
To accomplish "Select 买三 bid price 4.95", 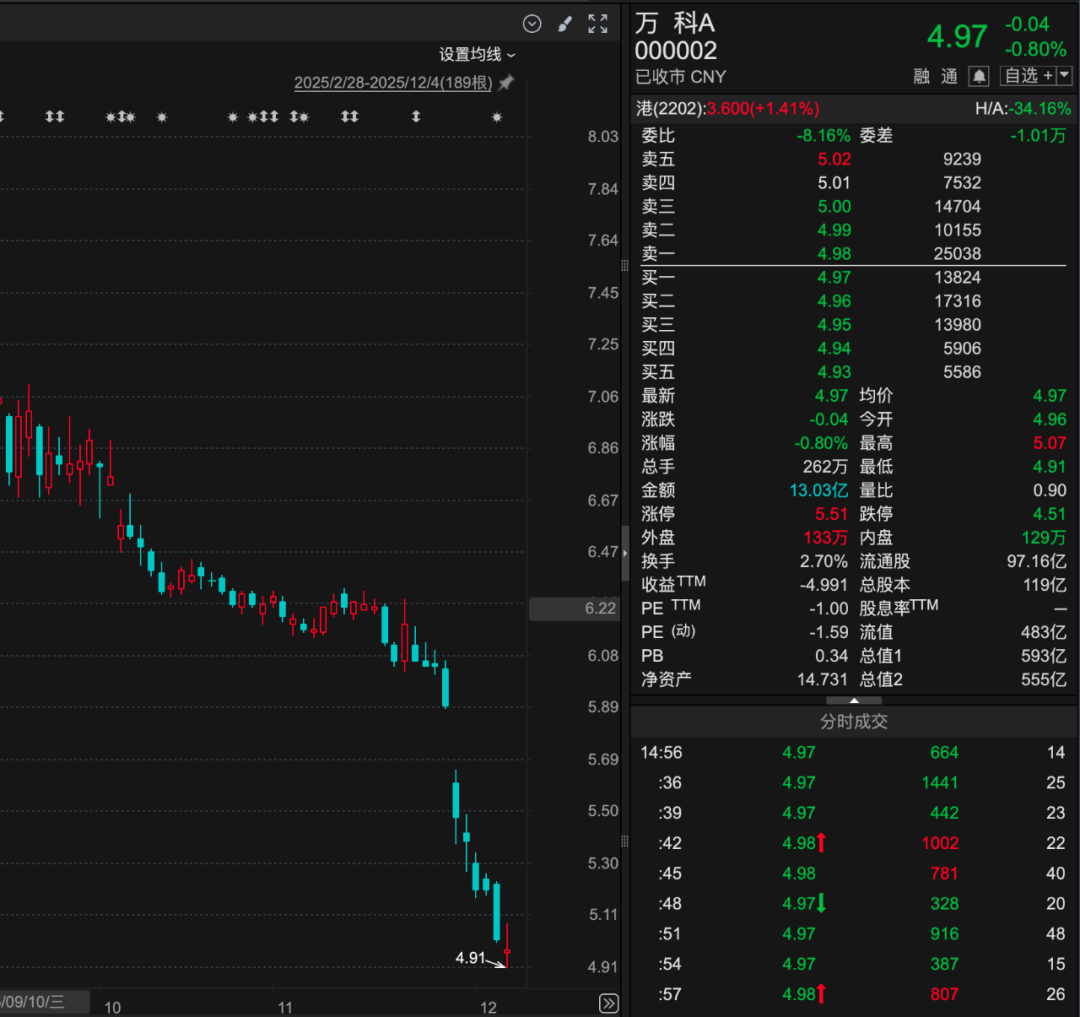I will tap(834, 325).
